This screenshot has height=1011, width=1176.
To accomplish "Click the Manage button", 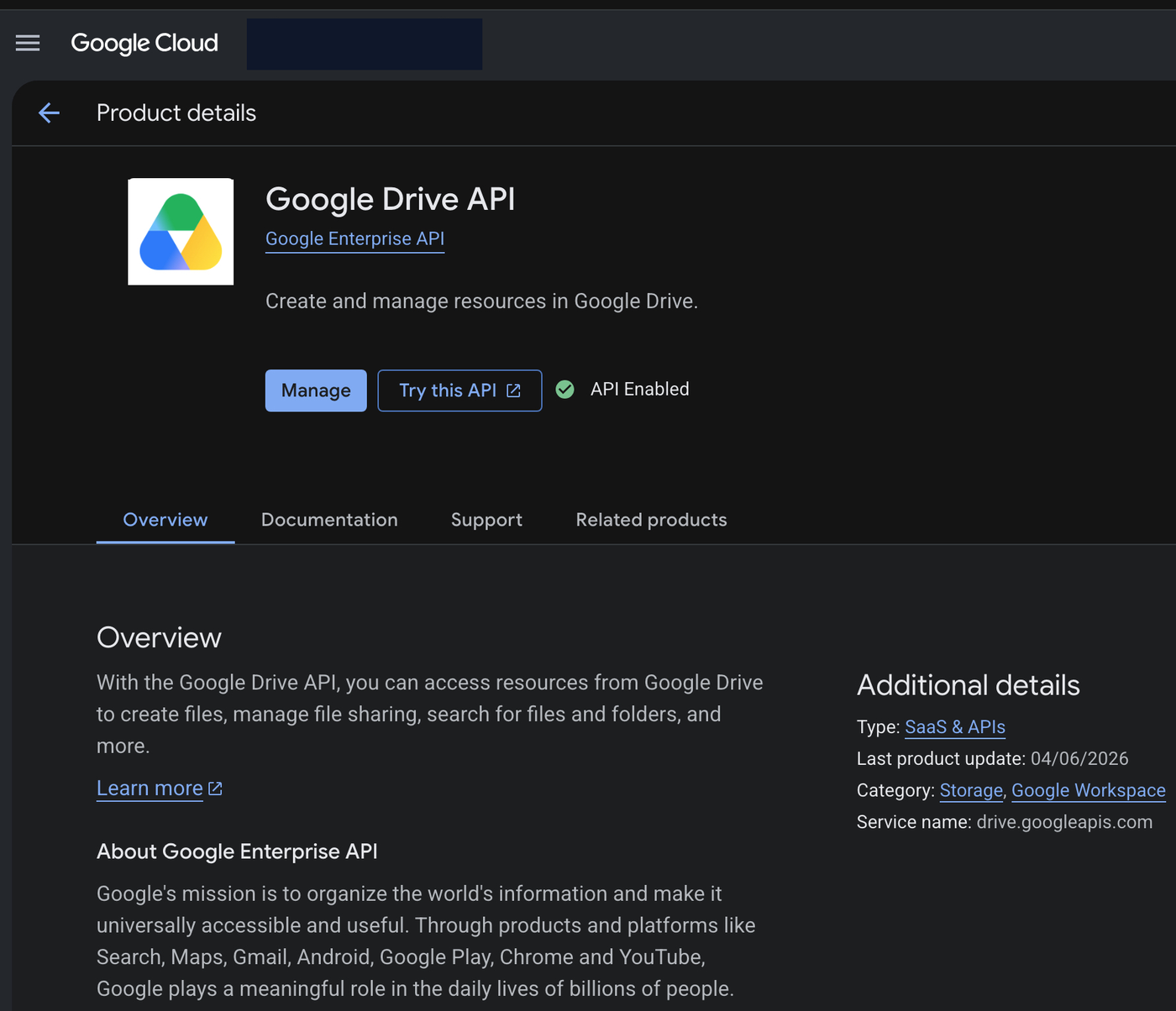I will click(316, 390).
